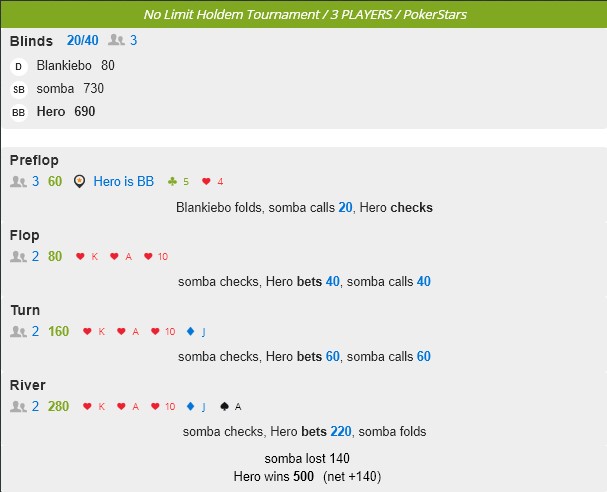Click the 5 of clubs hole card
The height and width of the screenshot is (492, 607).
click(x=178, y=182)
